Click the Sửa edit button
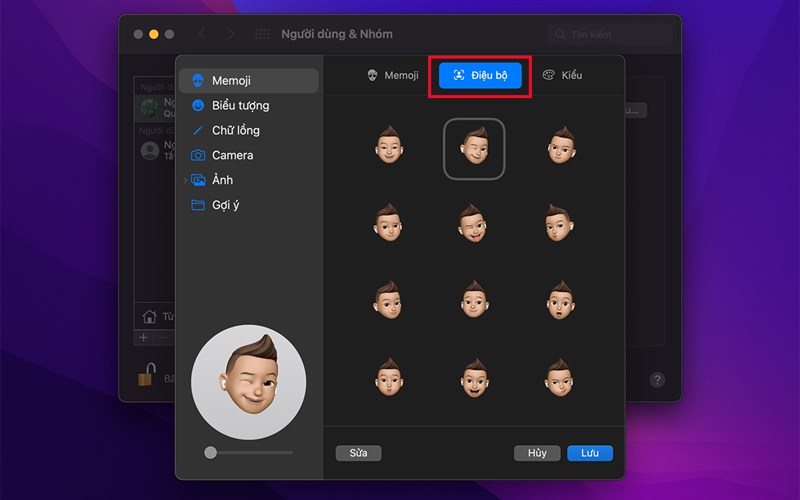This screenshot has height=500, width=800. 358,453
